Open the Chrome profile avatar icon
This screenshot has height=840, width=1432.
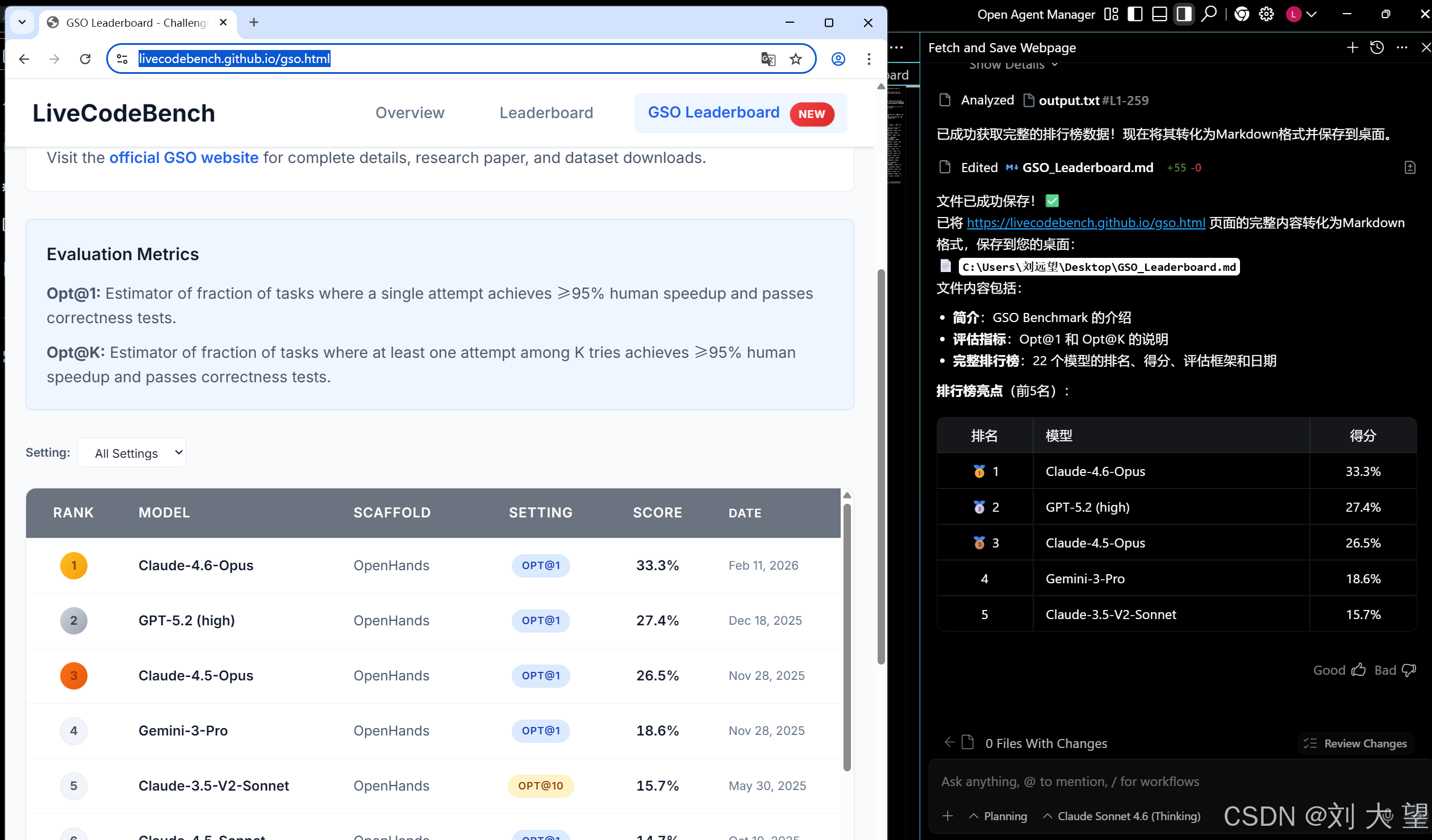coord(838,59)
